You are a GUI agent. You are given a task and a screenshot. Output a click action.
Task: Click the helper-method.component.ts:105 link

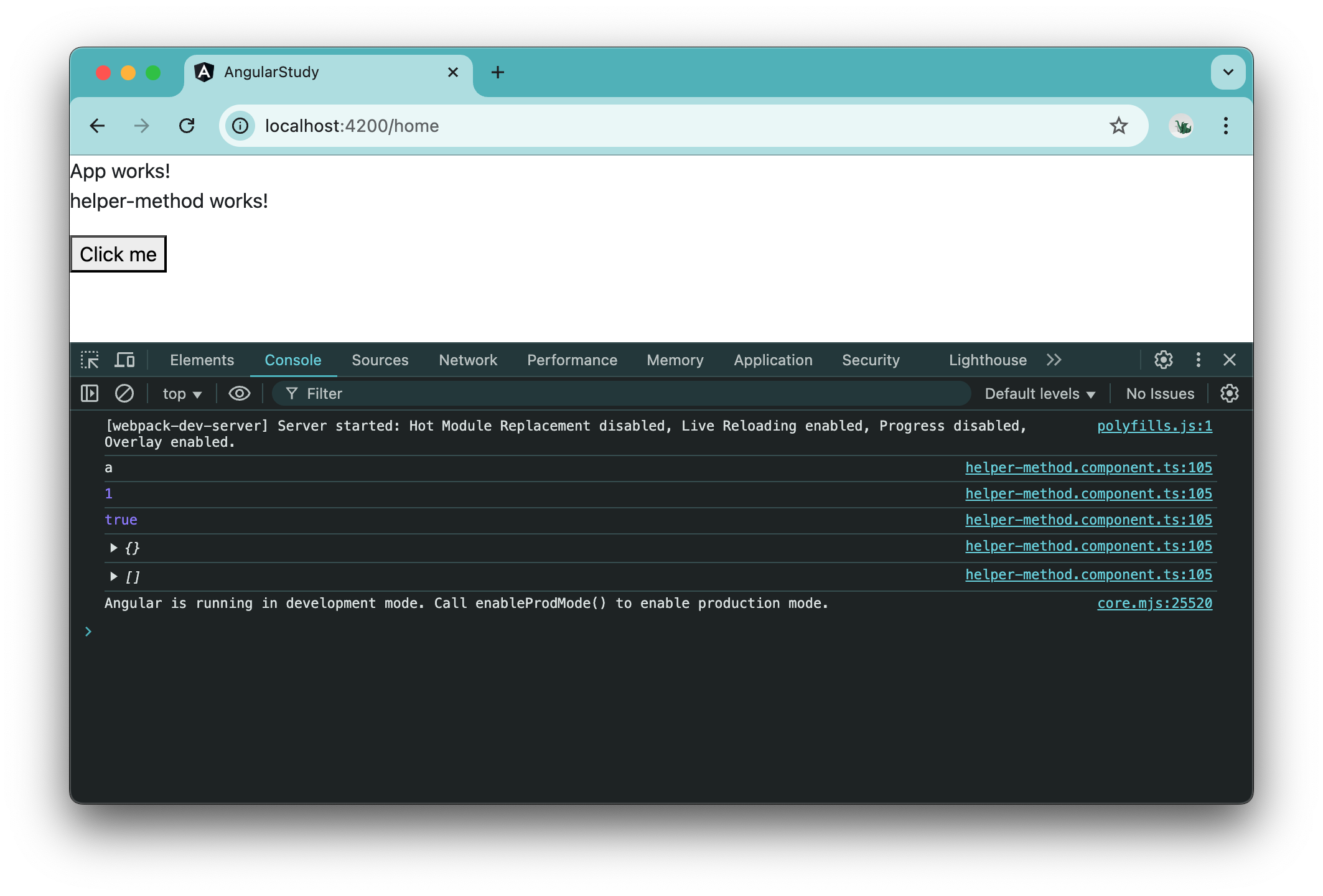coord(1088,467)
